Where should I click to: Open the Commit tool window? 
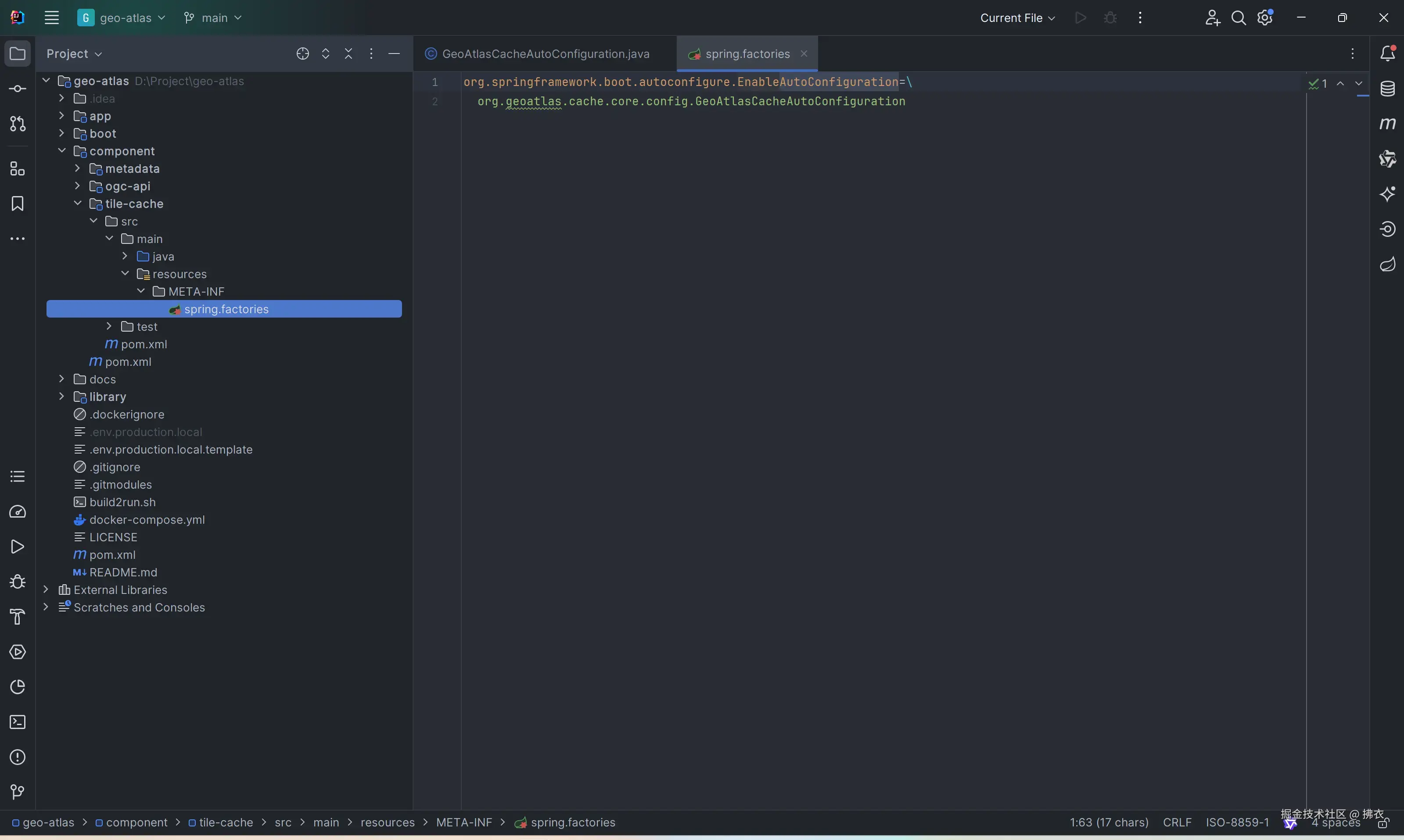pos(18,89)
